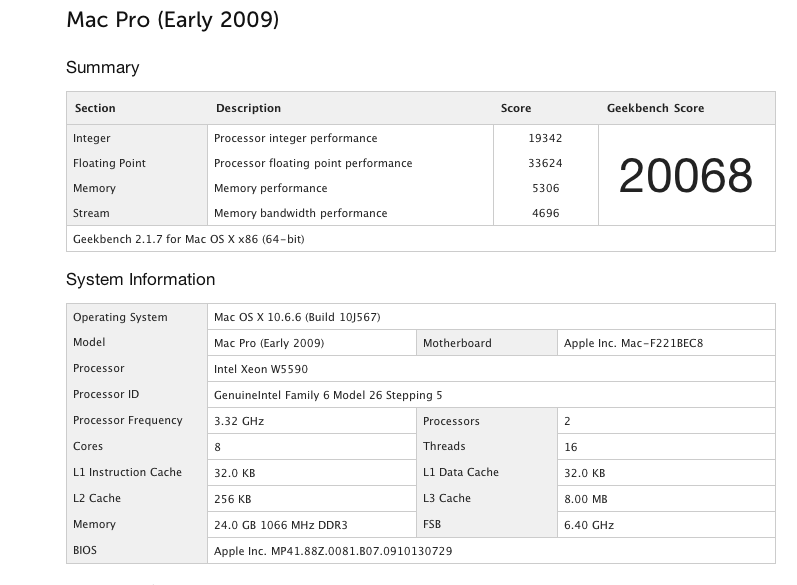Select the 'Summary' heading

pyautogui.click(x=103, y=67)
